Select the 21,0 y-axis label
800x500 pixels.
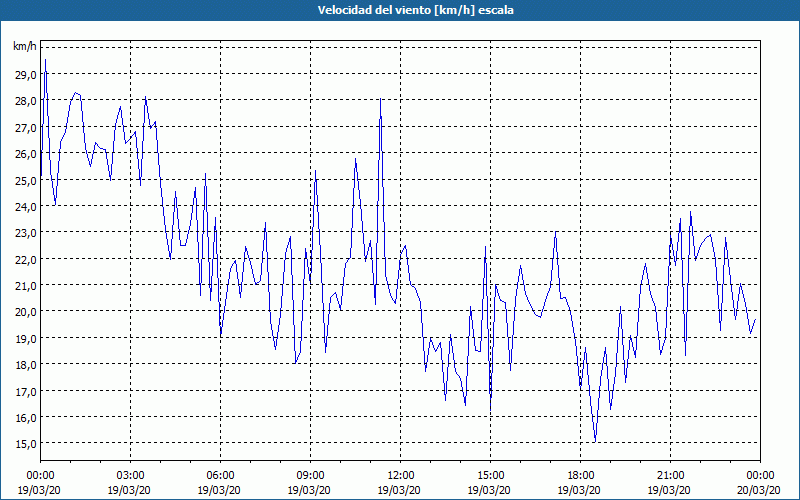(x=26, y=286)
